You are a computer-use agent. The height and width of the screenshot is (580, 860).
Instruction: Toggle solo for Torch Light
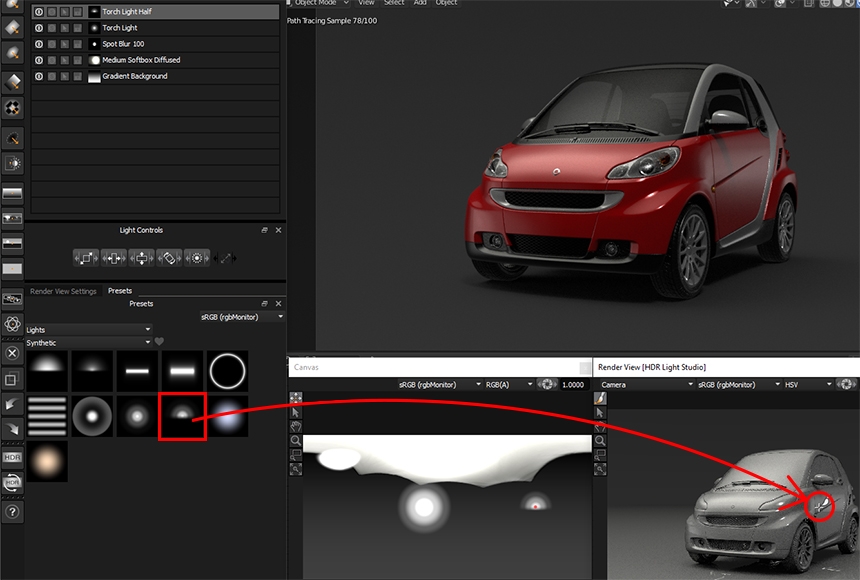(x=52, y=28)
